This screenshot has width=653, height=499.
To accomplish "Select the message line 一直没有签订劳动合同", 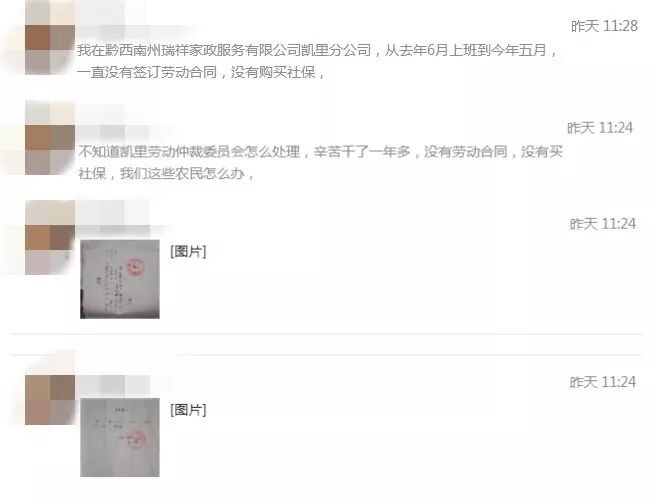I will pyautogui.click(x=201, y=72).
